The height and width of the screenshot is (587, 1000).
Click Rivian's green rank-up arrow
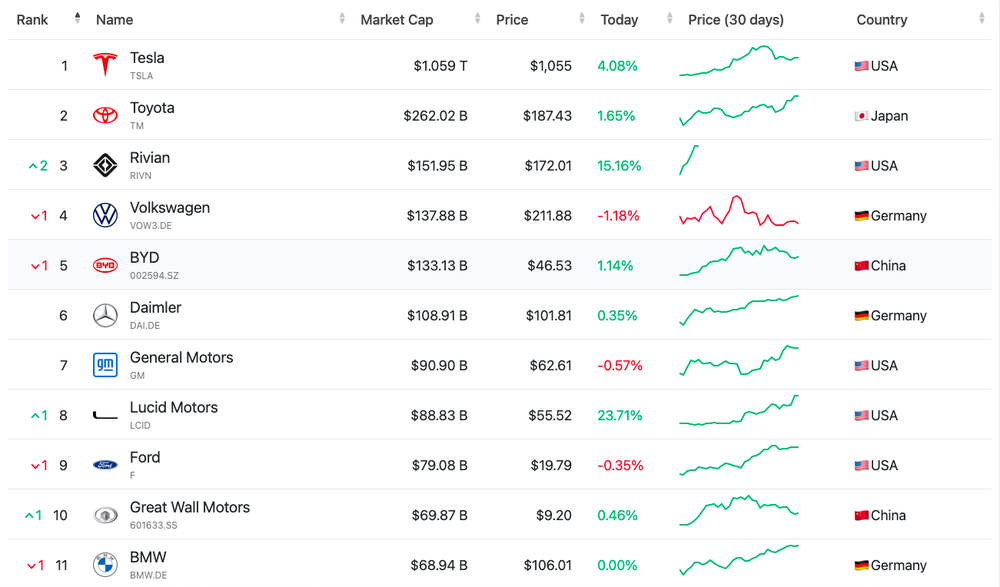point(33,166)
